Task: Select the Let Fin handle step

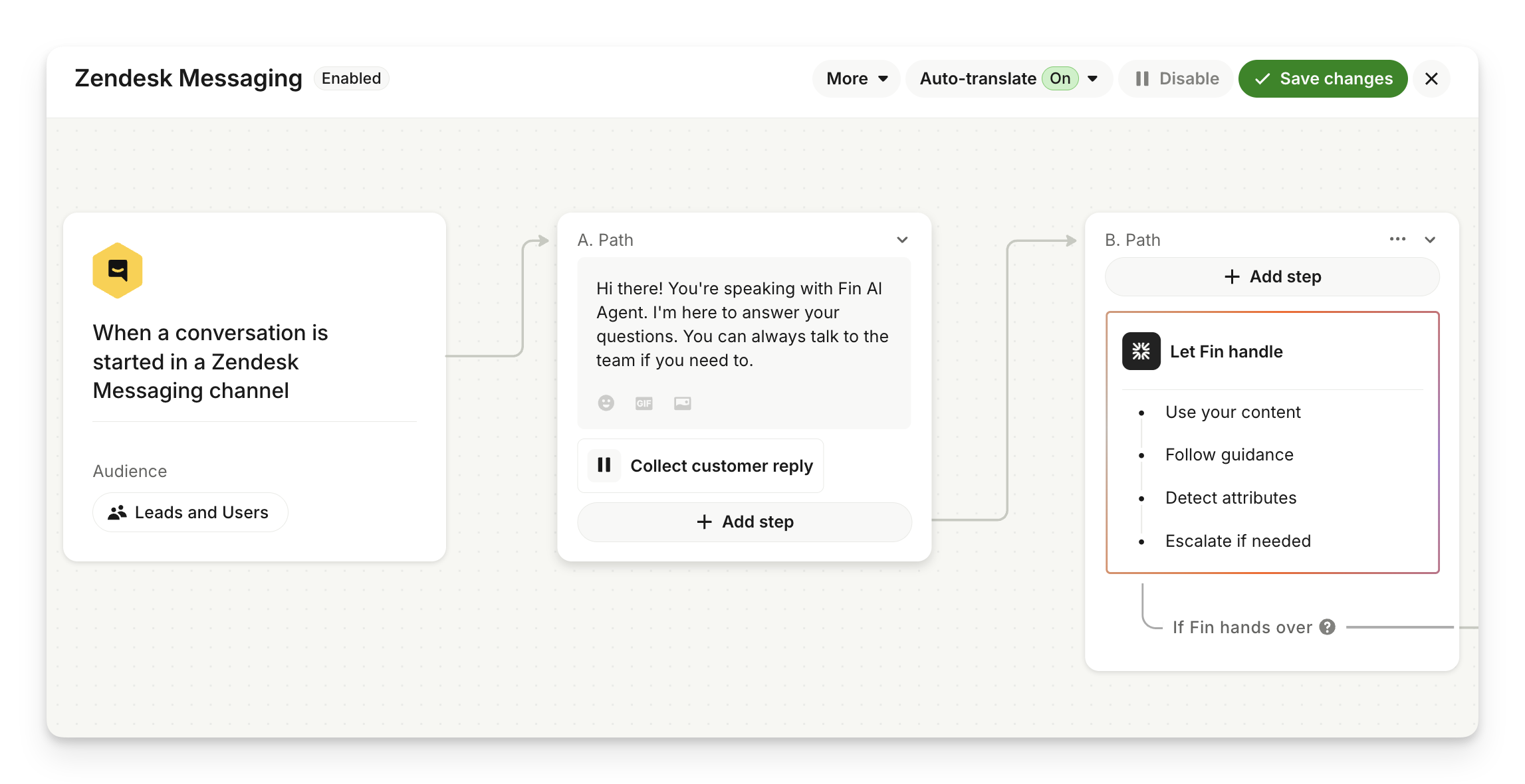Action: (1226, 351)
